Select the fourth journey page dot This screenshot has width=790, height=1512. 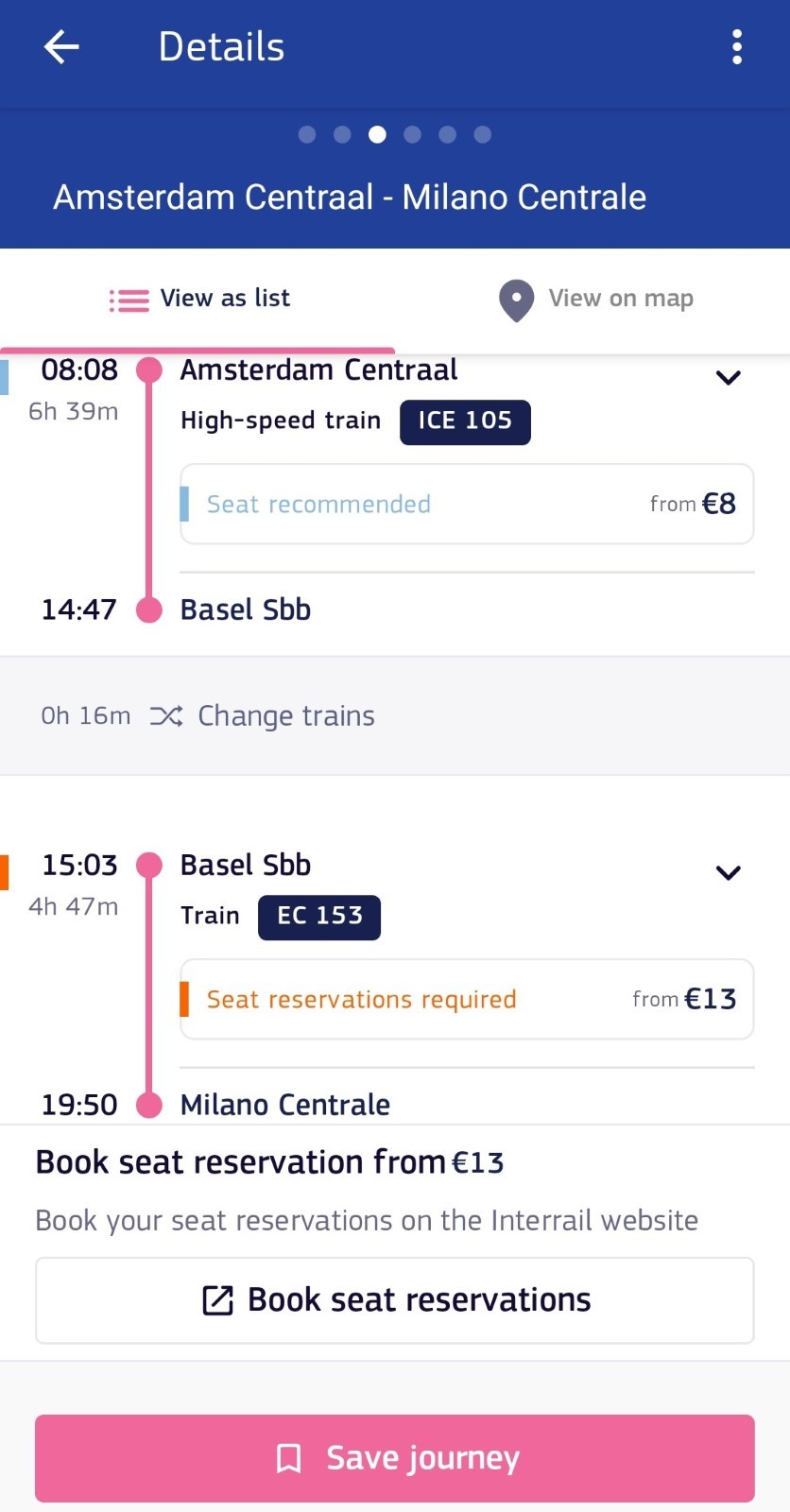pyautogui.click(x=412, y=134)
